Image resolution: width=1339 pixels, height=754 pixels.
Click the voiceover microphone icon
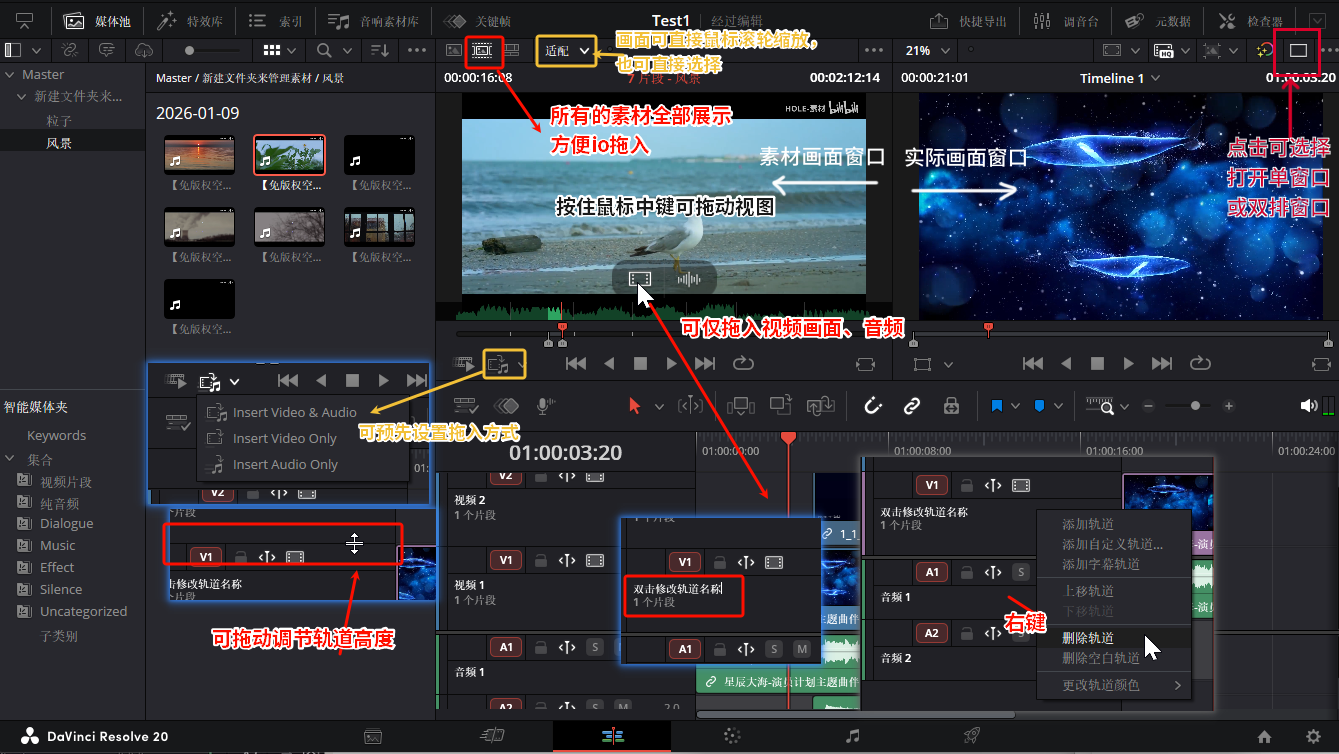pos(545,406)
